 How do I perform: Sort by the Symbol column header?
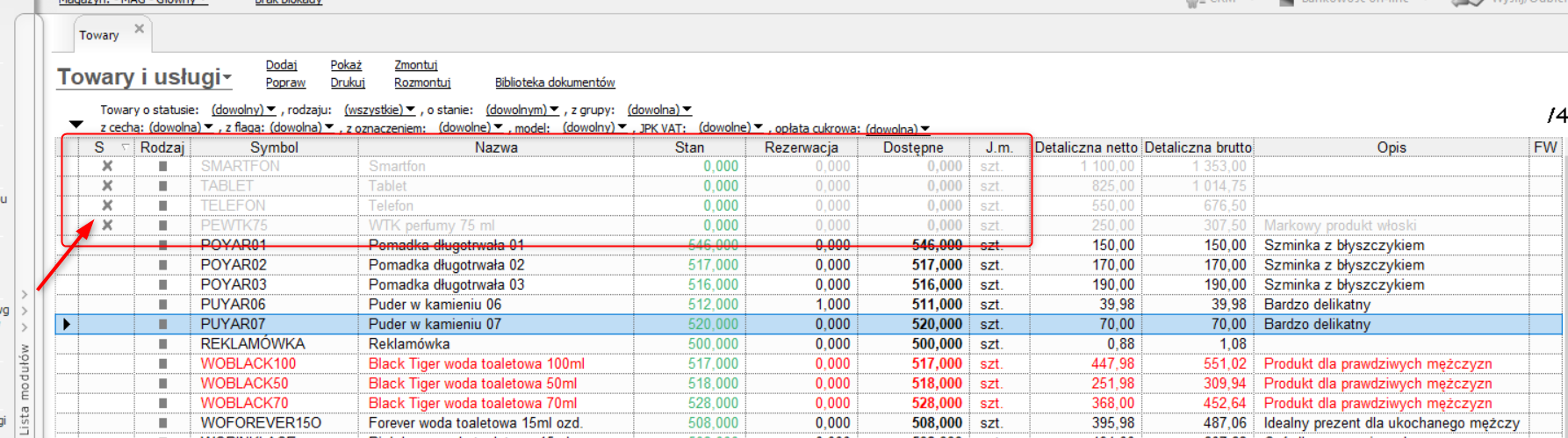coord(274,147)
